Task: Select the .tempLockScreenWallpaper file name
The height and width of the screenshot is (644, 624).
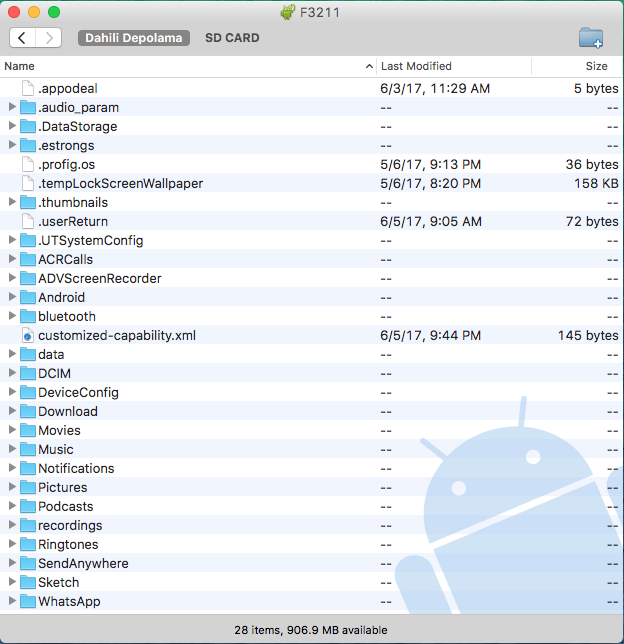Action: pyautogui.click(x=120, y=184)
